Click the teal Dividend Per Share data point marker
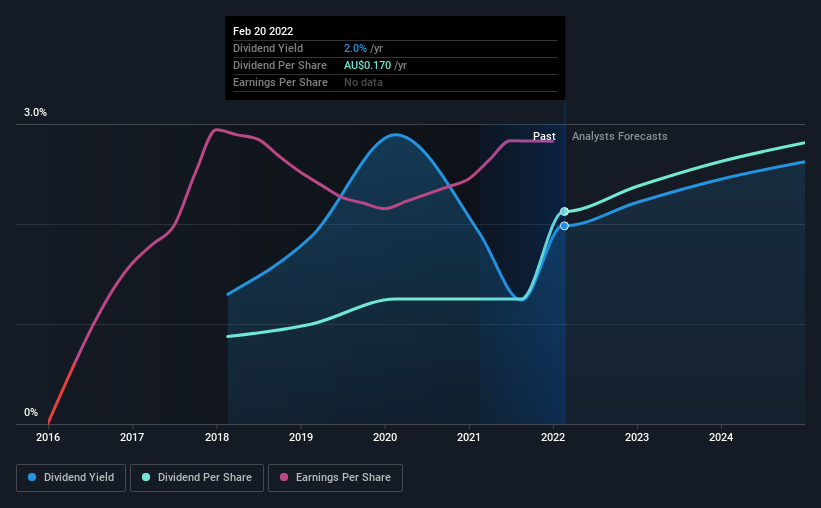Viewport: 821px width, 508px height. point(564,212)
